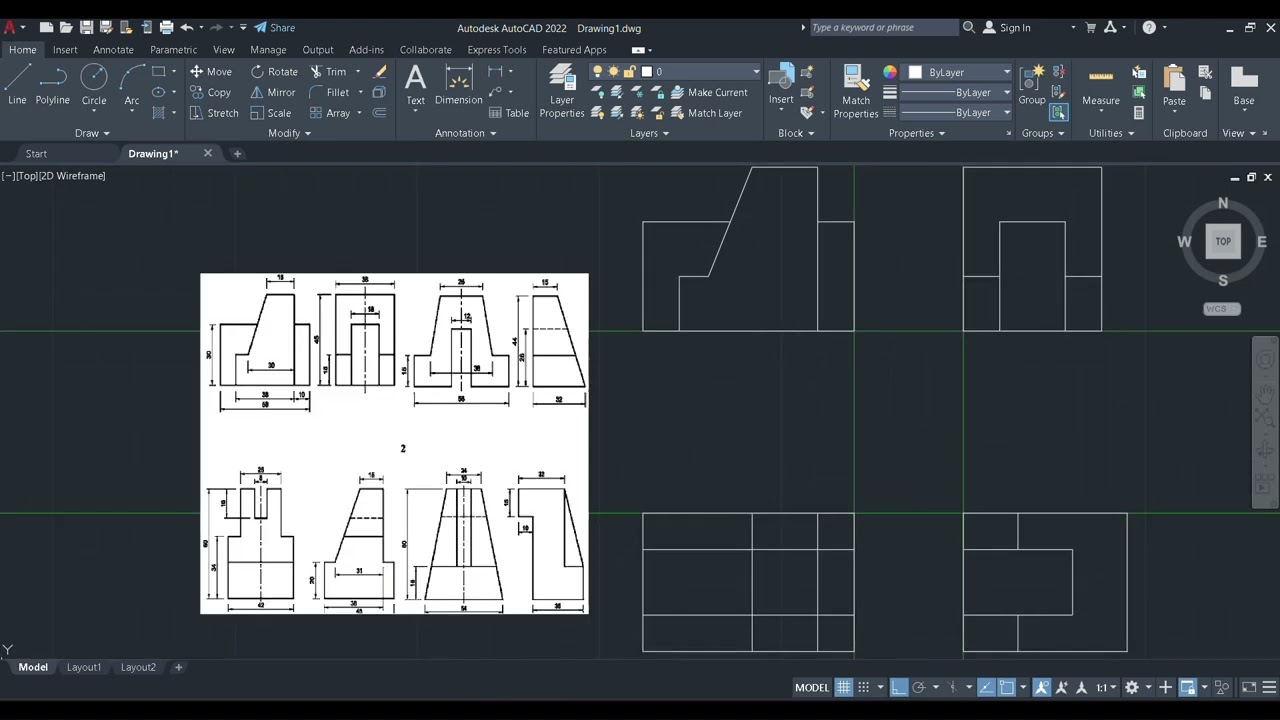1280x720 pixels.
Task: Click the Fillet tool
Action: [x=329, y=92]
